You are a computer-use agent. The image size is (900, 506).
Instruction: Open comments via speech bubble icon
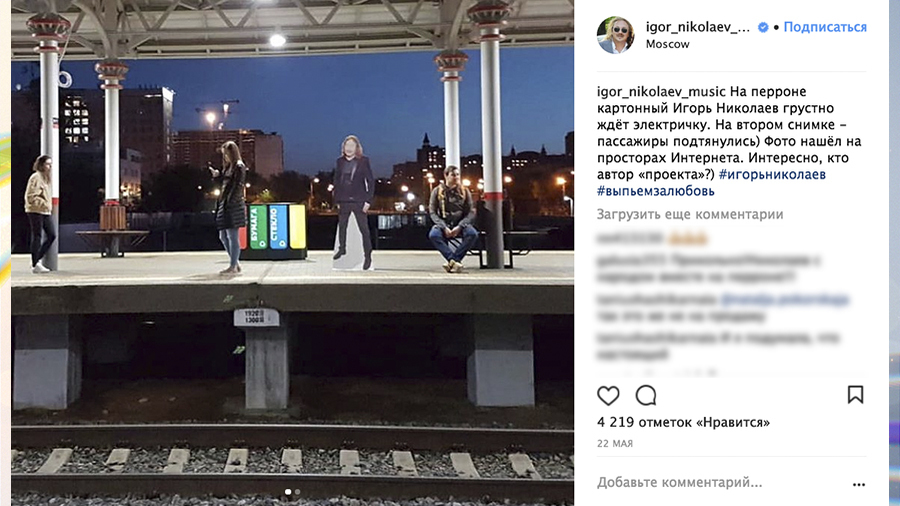[646, 395]
